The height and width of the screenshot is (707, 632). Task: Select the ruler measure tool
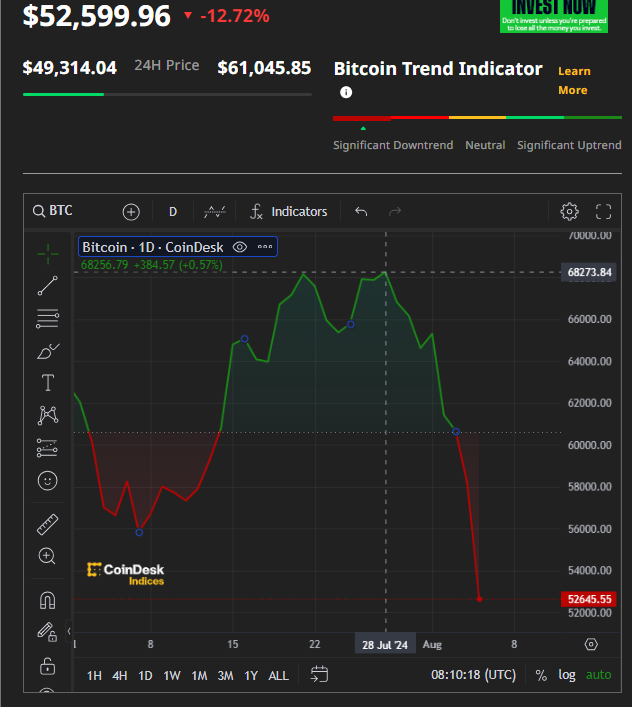[x=47, y=524]
